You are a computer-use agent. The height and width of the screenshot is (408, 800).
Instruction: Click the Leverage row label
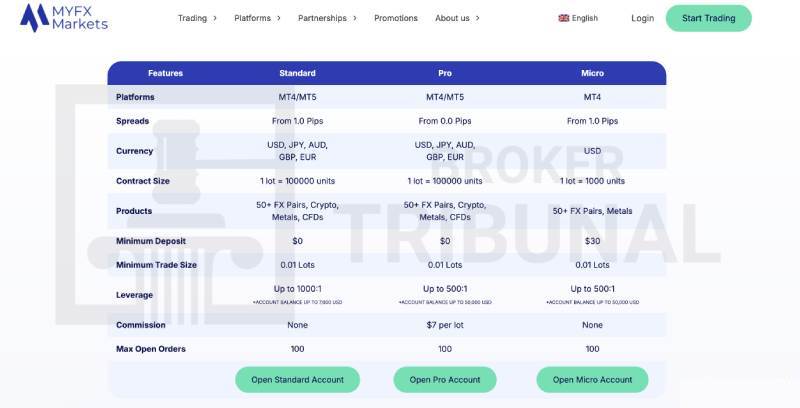click(x=134, y=295)
